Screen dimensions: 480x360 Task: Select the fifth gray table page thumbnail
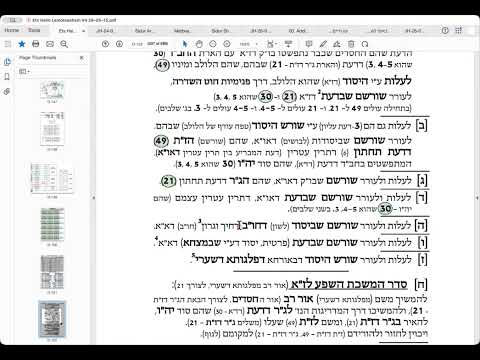pos(52,273)
